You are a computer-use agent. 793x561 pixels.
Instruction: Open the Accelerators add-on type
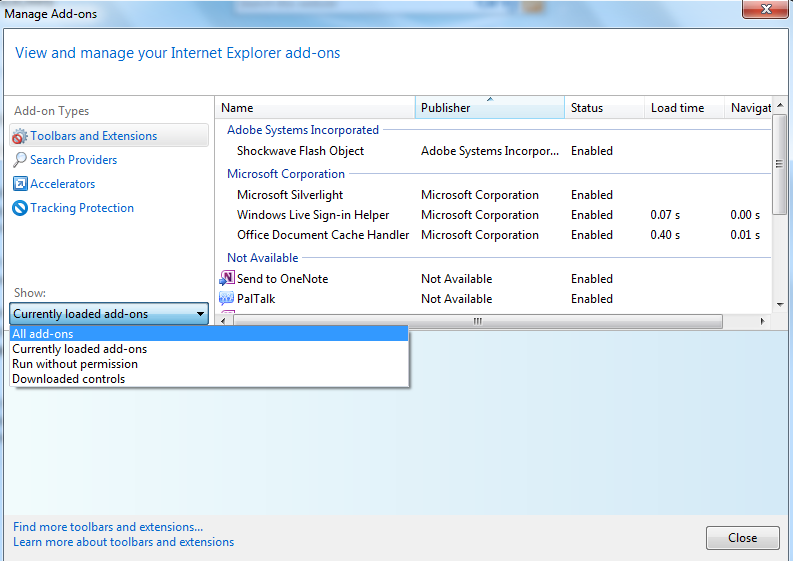(63, 184)
